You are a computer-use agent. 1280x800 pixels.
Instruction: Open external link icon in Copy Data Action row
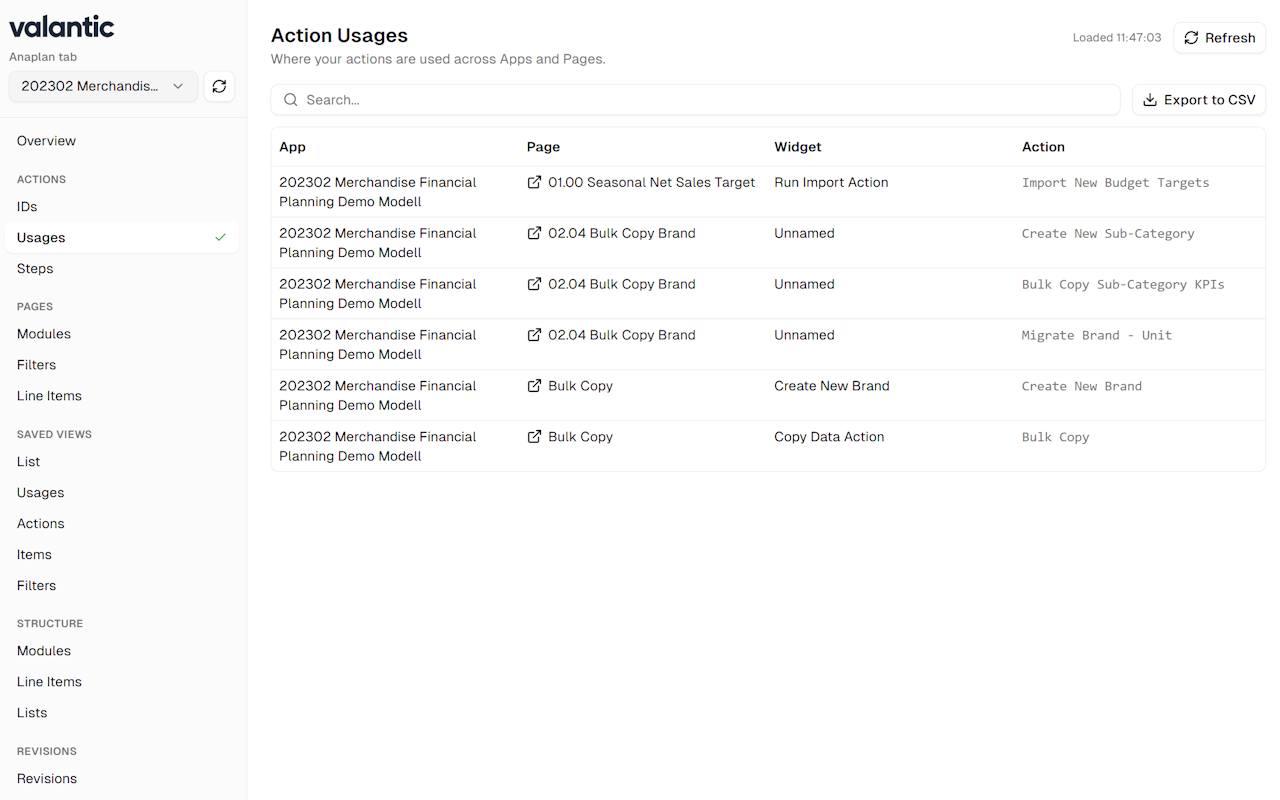click(x=534, y=438)
